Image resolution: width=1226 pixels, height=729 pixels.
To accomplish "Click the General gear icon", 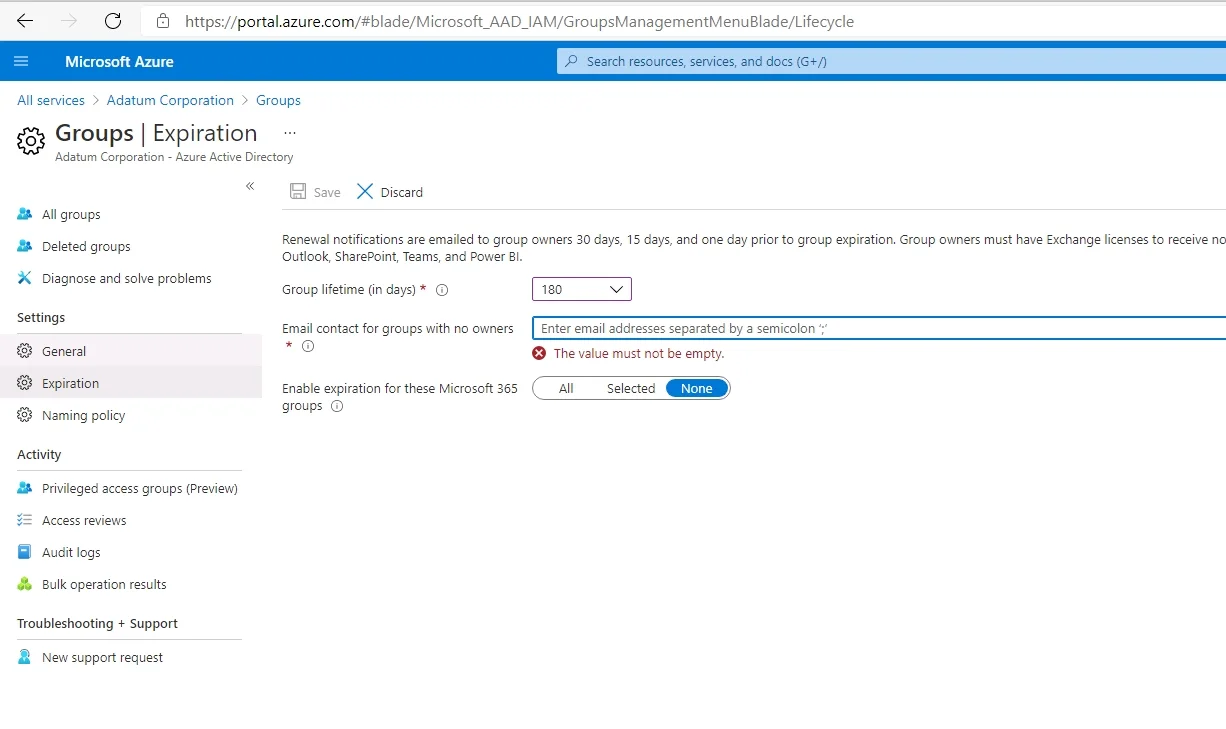I will [25, 351].
